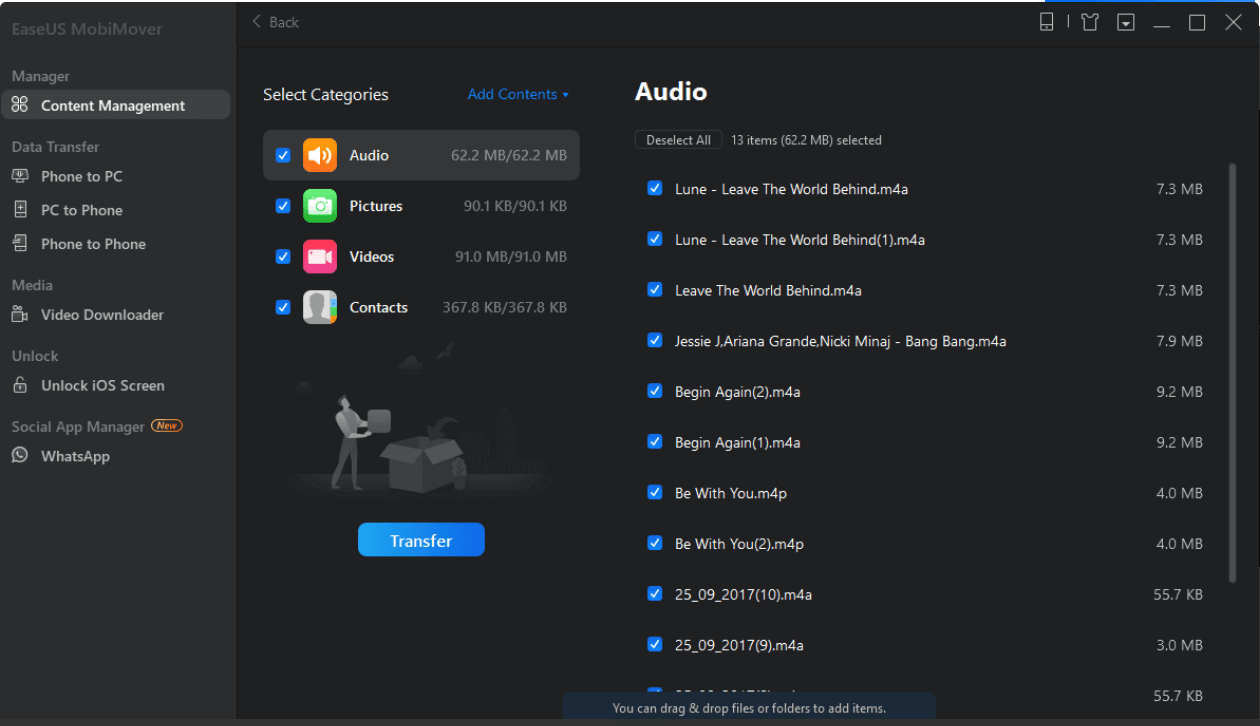Screen dimensions: 1260x726
Task: Click the device icon in title bar
Action: click(1046, 22)
